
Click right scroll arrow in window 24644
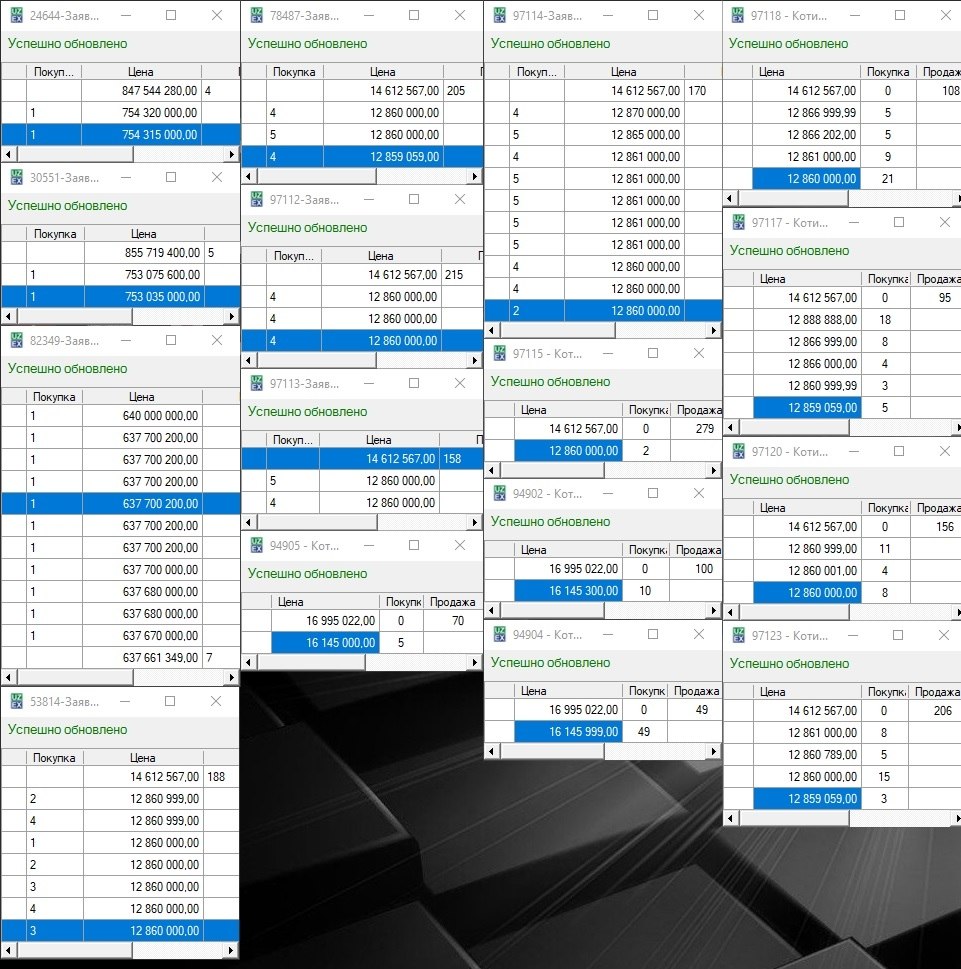coord(232,155)
